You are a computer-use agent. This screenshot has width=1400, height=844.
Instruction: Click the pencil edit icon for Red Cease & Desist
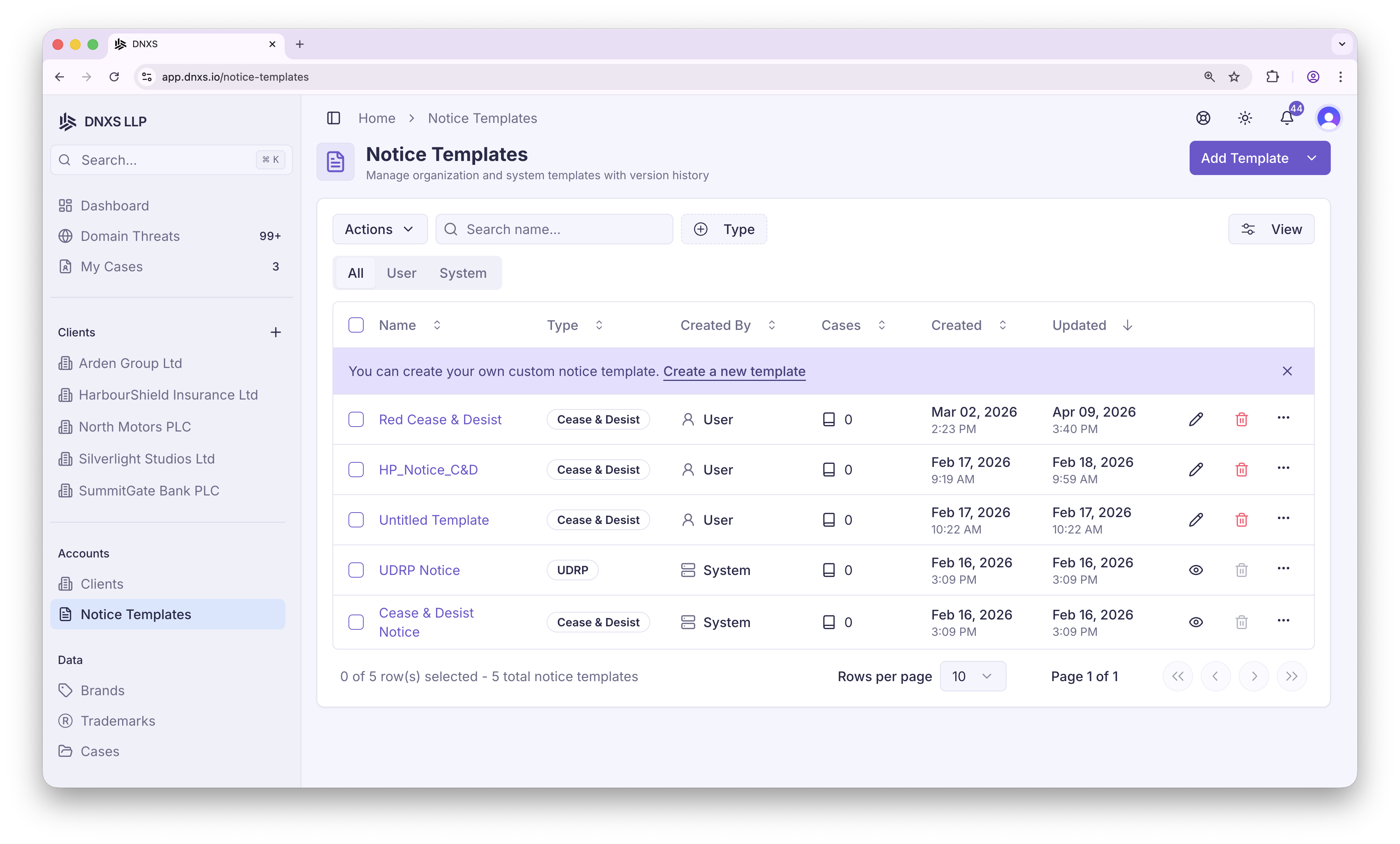pyautogui.click(x=1195, y=419)
